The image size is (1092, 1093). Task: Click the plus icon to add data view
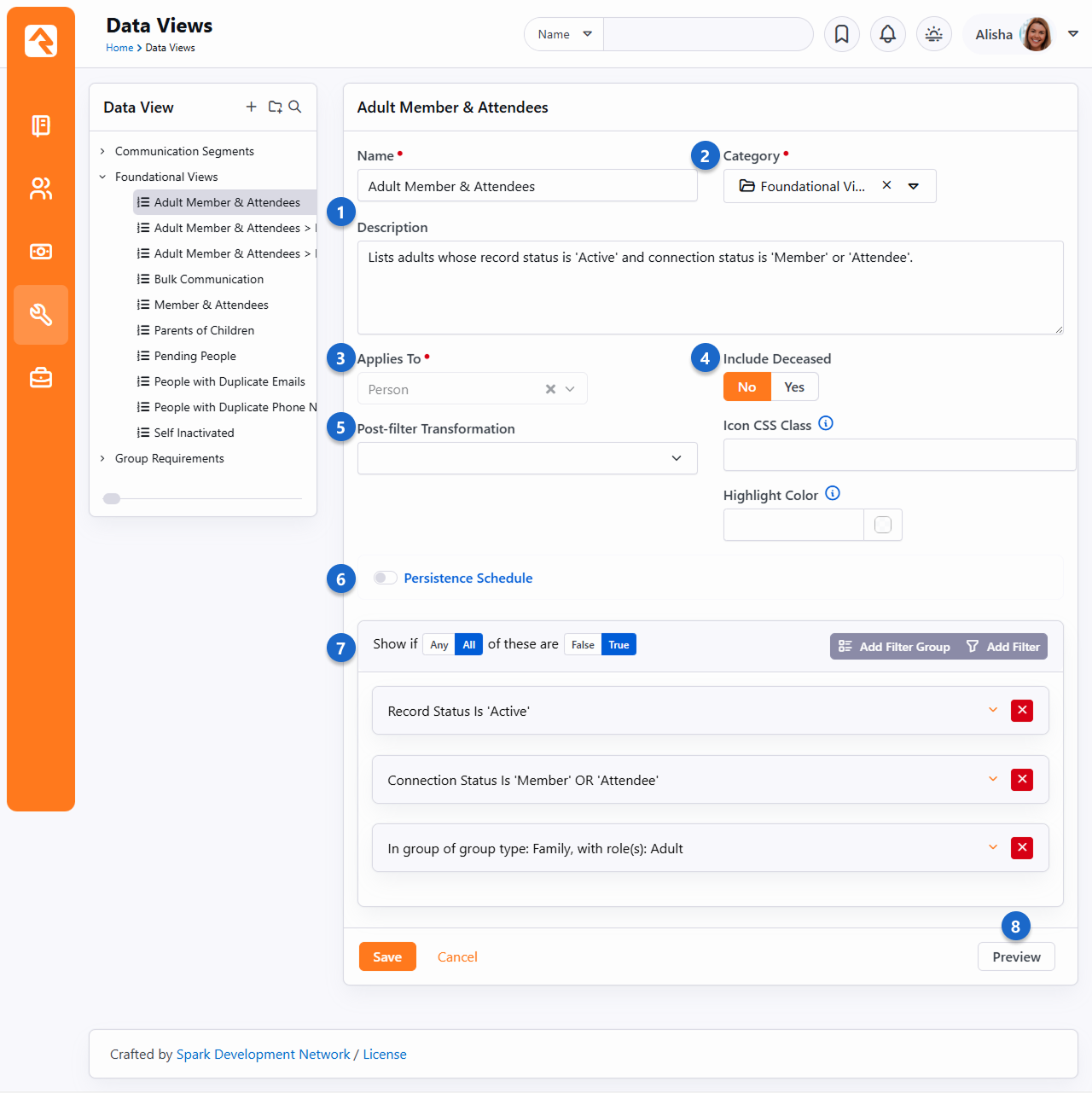point(251,107)
